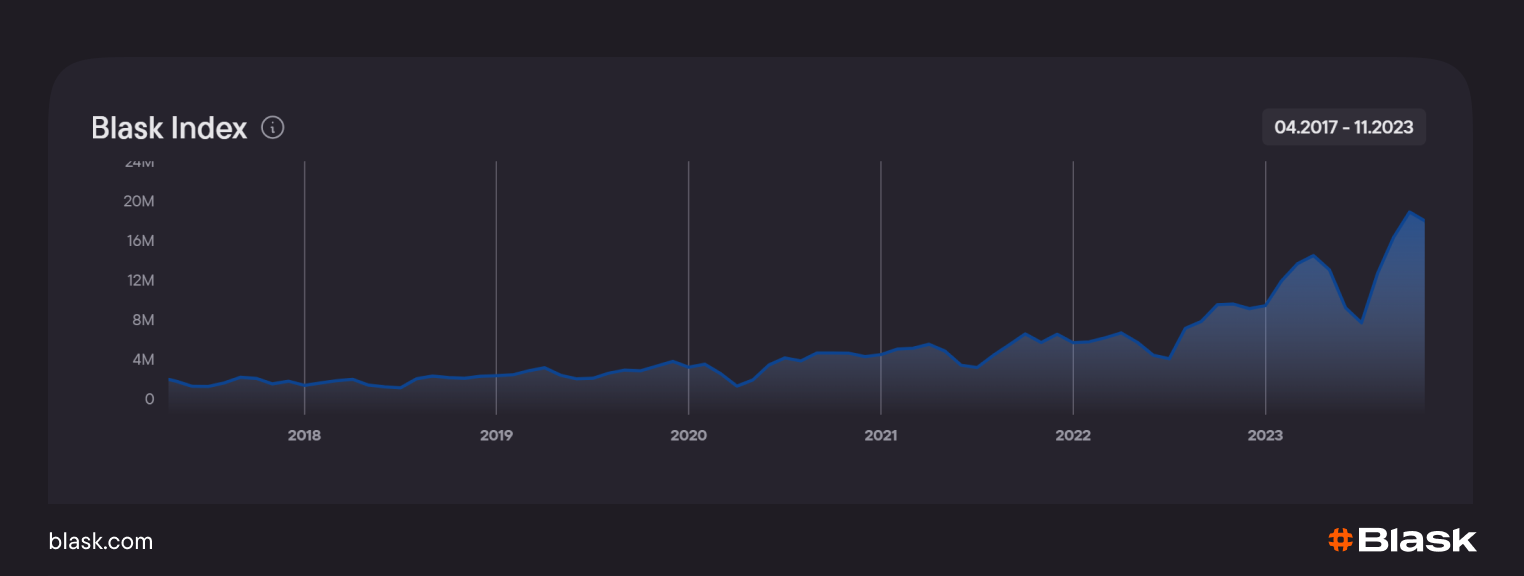Open the blask.com link
The height and width of the screenshot is (576, 1524).
(101, 541)
